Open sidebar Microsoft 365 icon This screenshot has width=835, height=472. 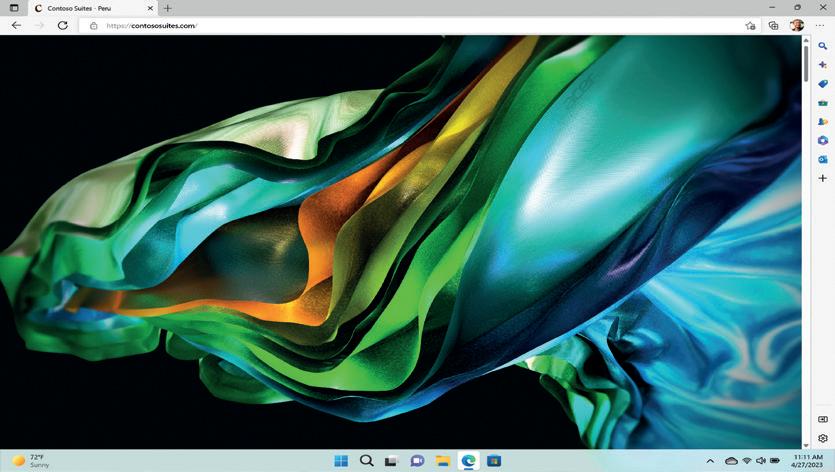(823, 140)
